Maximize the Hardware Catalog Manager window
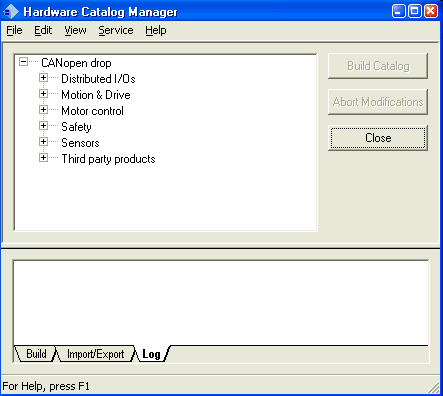443x396 pixels. [x=414, y=11]
